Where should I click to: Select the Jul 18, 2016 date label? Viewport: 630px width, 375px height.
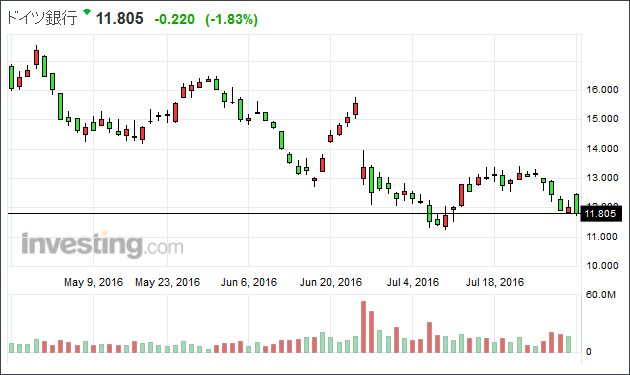495,282
